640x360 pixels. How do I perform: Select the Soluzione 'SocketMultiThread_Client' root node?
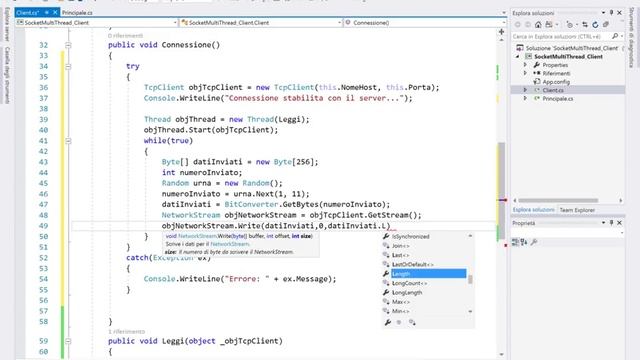[x=571, y=48]
